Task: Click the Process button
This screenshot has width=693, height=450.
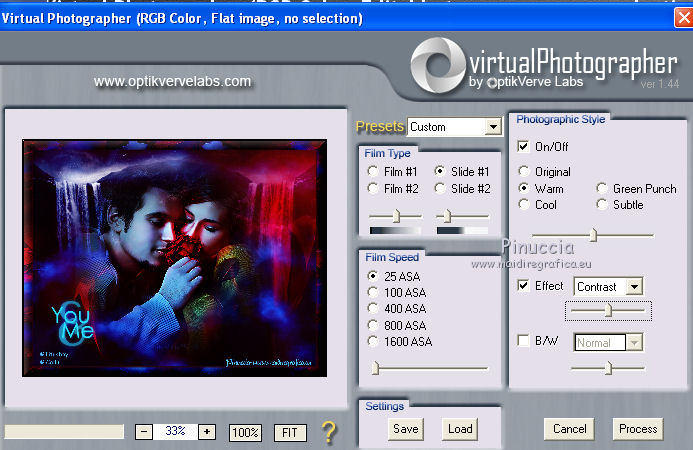Action: (x=638, y=429)
